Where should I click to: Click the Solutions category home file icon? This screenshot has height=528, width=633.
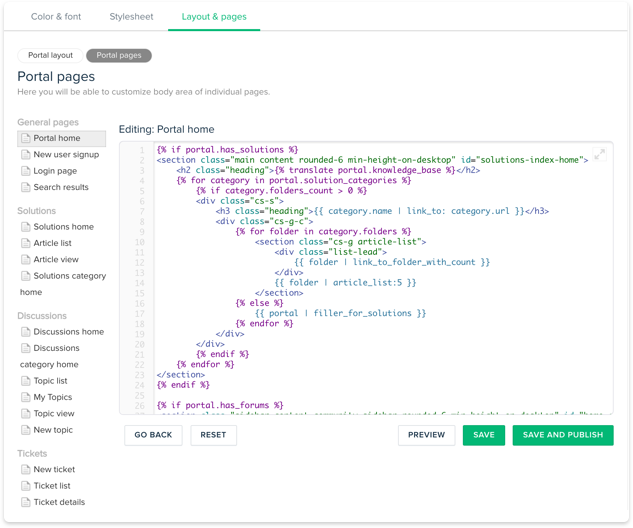tap(26, 276)
